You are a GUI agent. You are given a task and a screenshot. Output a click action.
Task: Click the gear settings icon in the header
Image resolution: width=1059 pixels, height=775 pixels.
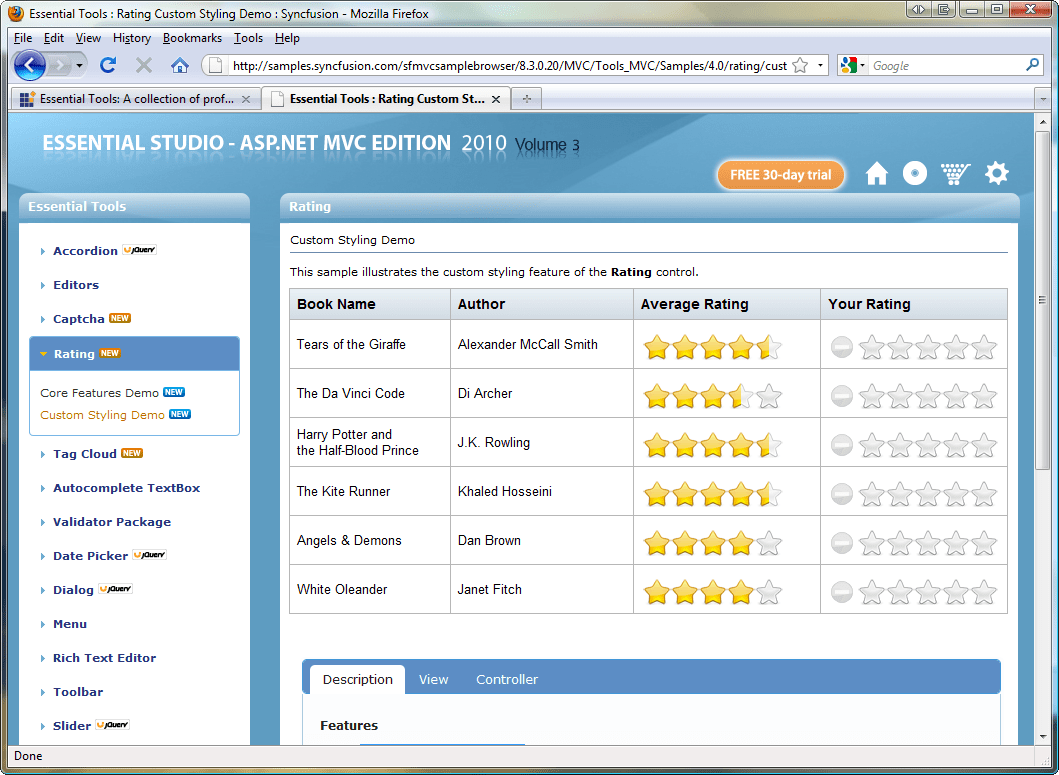click(997, 173)
